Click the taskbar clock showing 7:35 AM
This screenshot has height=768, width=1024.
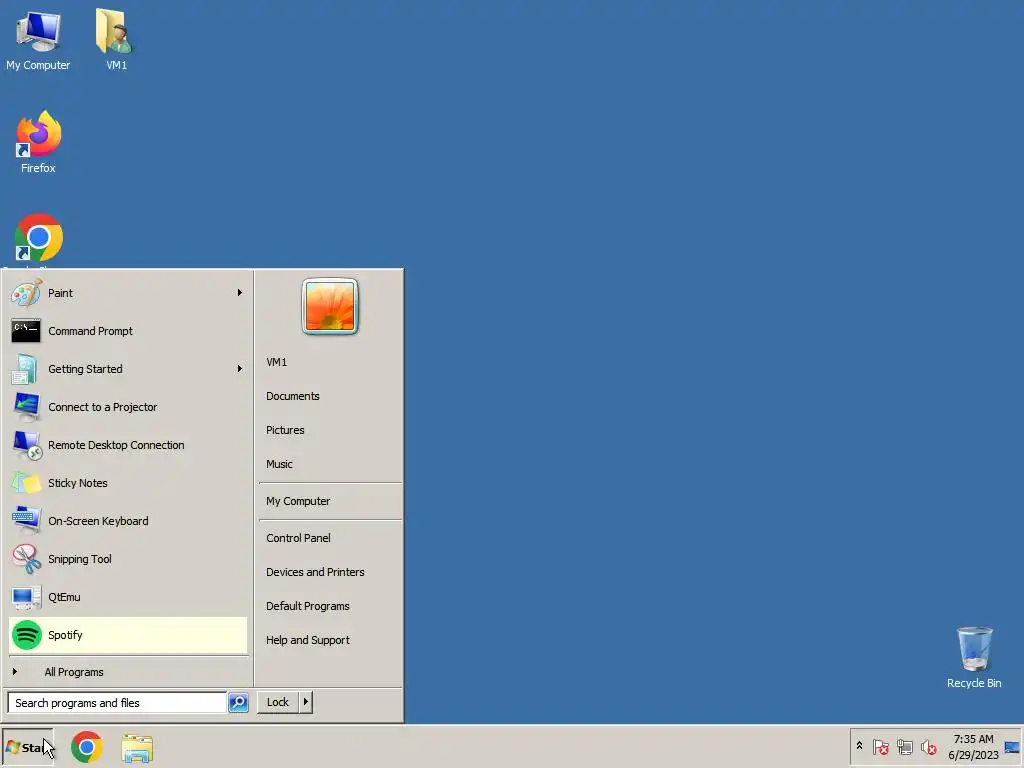click(x=973, y=747)
